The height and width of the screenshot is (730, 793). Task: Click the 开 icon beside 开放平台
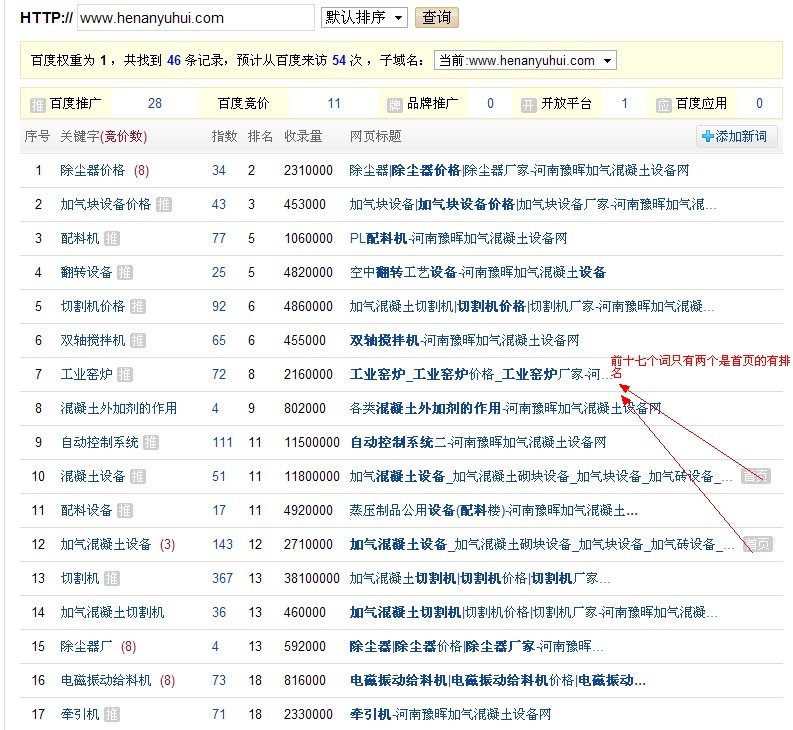coord(528,104)
